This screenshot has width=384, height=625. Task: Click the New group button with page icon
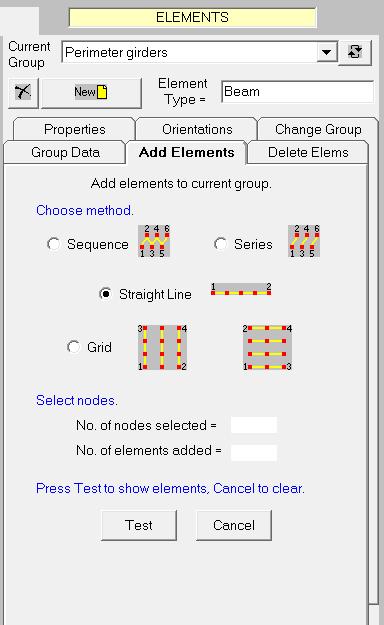coord(91,92)
